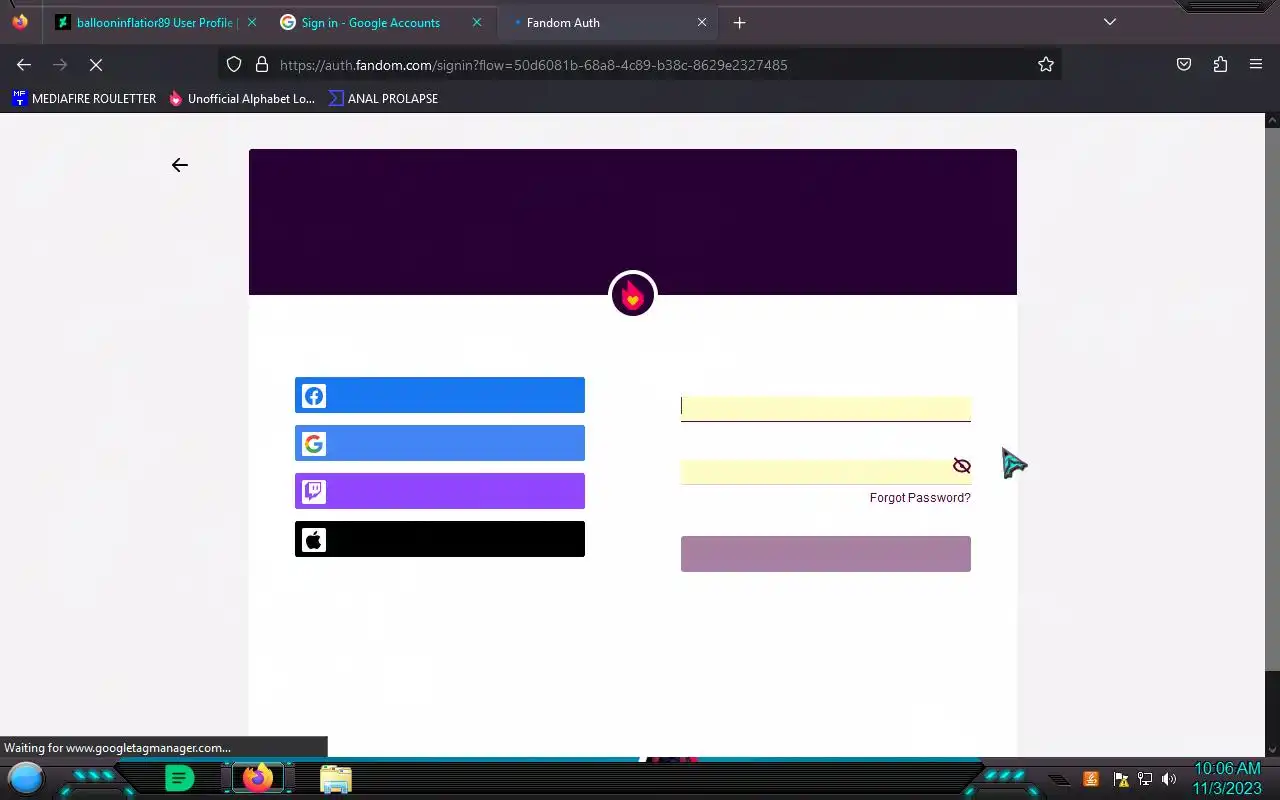
Task: Click the orange tray application icon
Action: [x=1091, y=779]
